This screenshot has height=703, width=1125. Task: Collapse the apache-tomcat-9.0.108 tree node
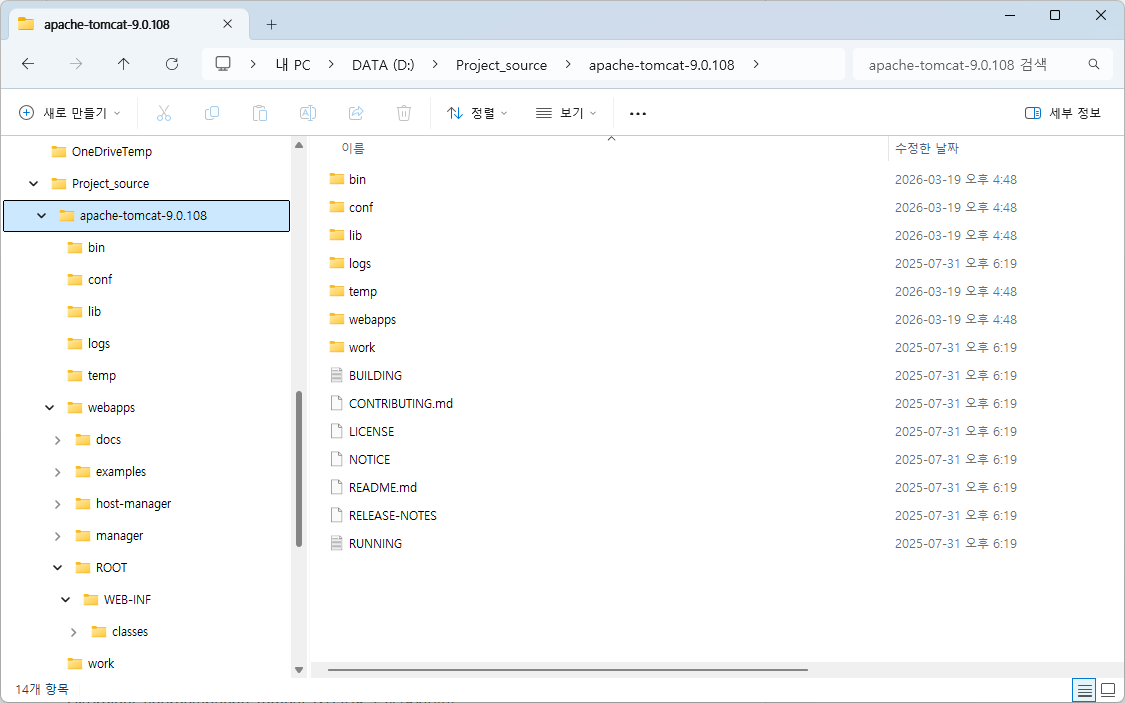(42, 215)
